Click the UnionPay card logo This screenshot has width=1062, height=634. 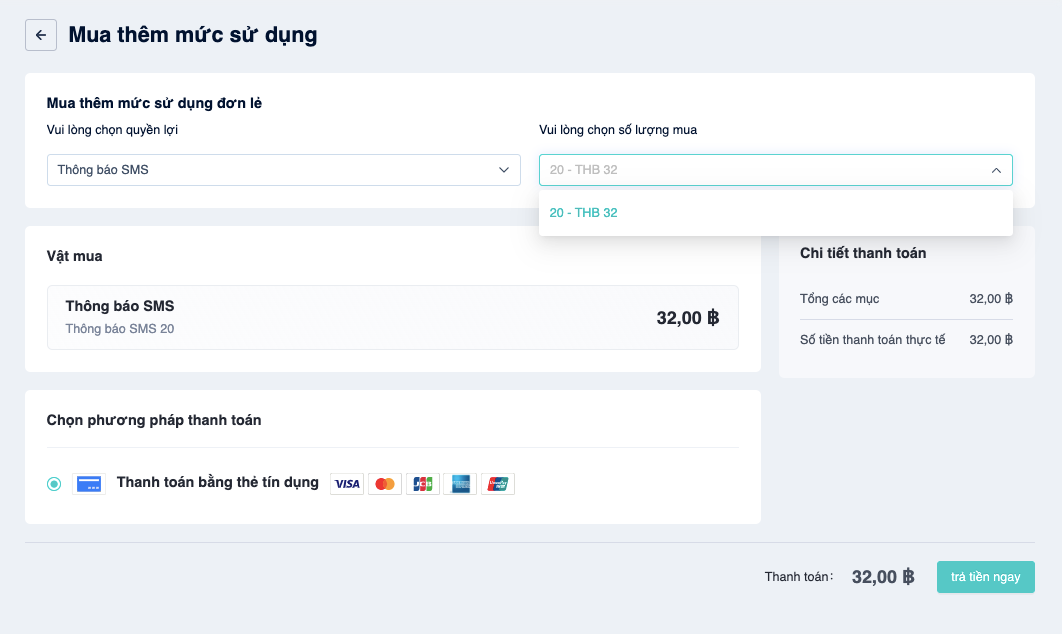[x=498, y=484]
